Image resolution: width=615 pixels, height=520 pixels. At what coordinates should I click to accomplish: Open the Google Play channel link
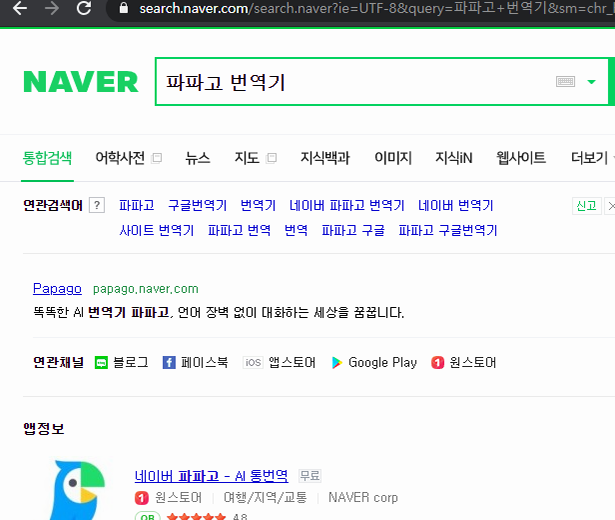coord(382,362)
